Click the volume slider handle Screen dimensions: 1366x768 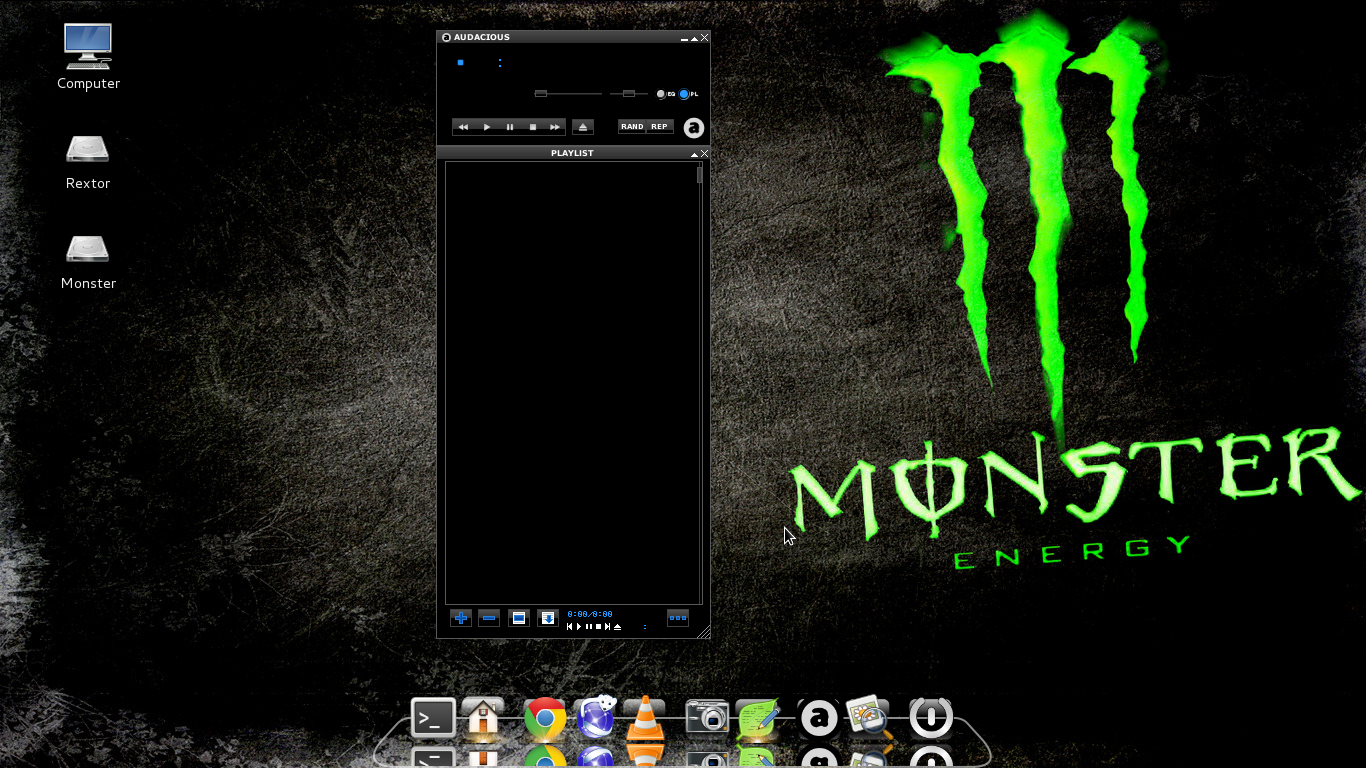tap(541, 93)
